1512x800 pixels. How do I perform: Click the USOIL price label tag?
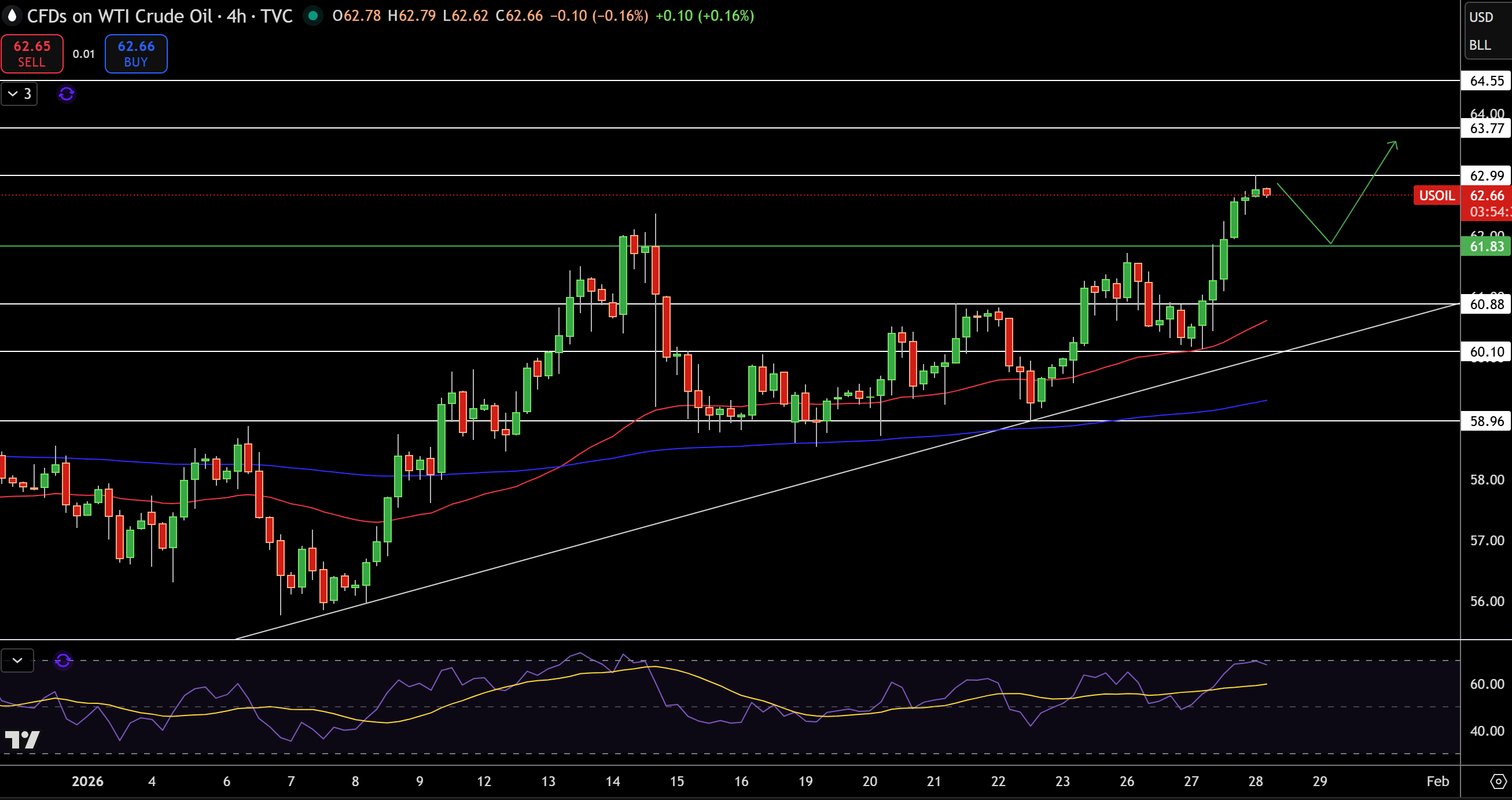click(x=1437, y=196)
